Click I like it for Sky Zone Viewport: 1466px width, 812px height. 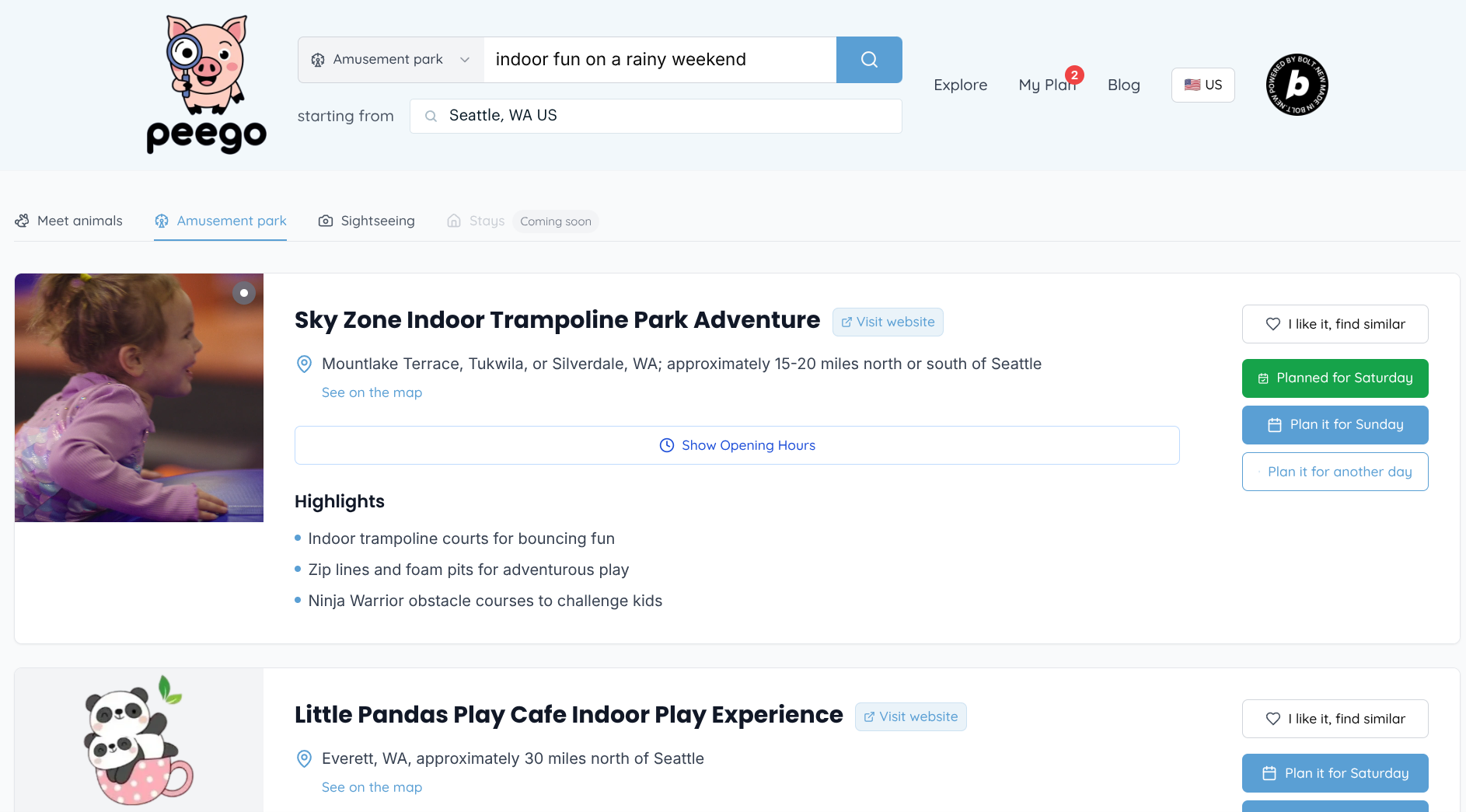(x=1335, y=324)
